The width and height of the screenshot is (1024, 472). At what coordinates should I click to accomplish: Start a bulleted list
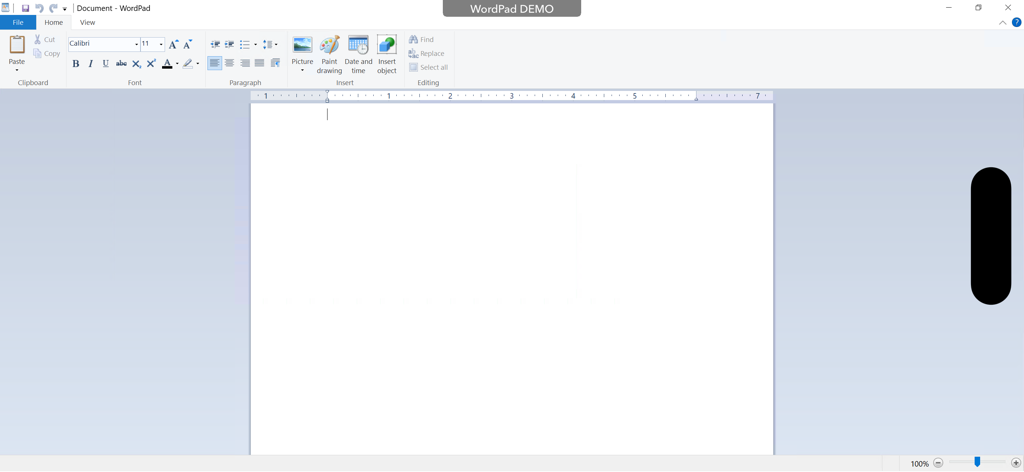[x=245, y=44]
